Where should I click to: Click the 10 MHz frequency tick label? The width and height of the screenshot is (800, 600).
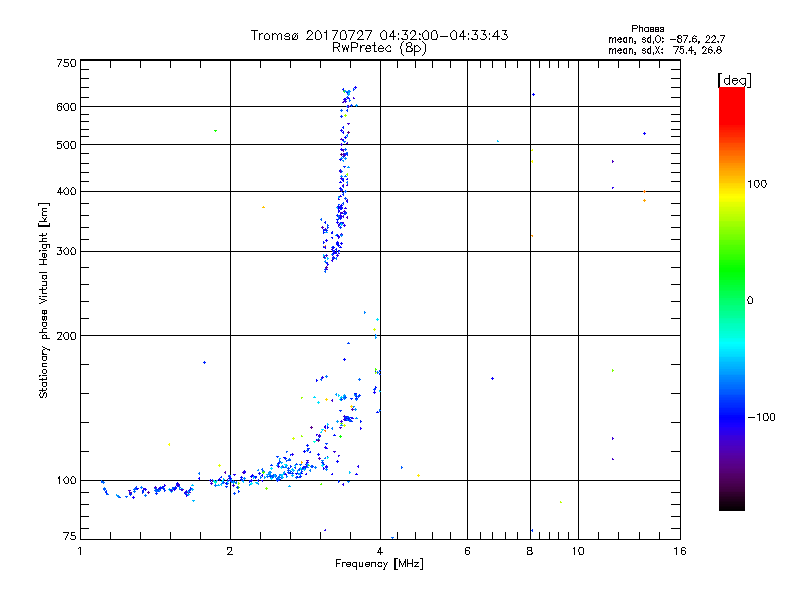578,551
